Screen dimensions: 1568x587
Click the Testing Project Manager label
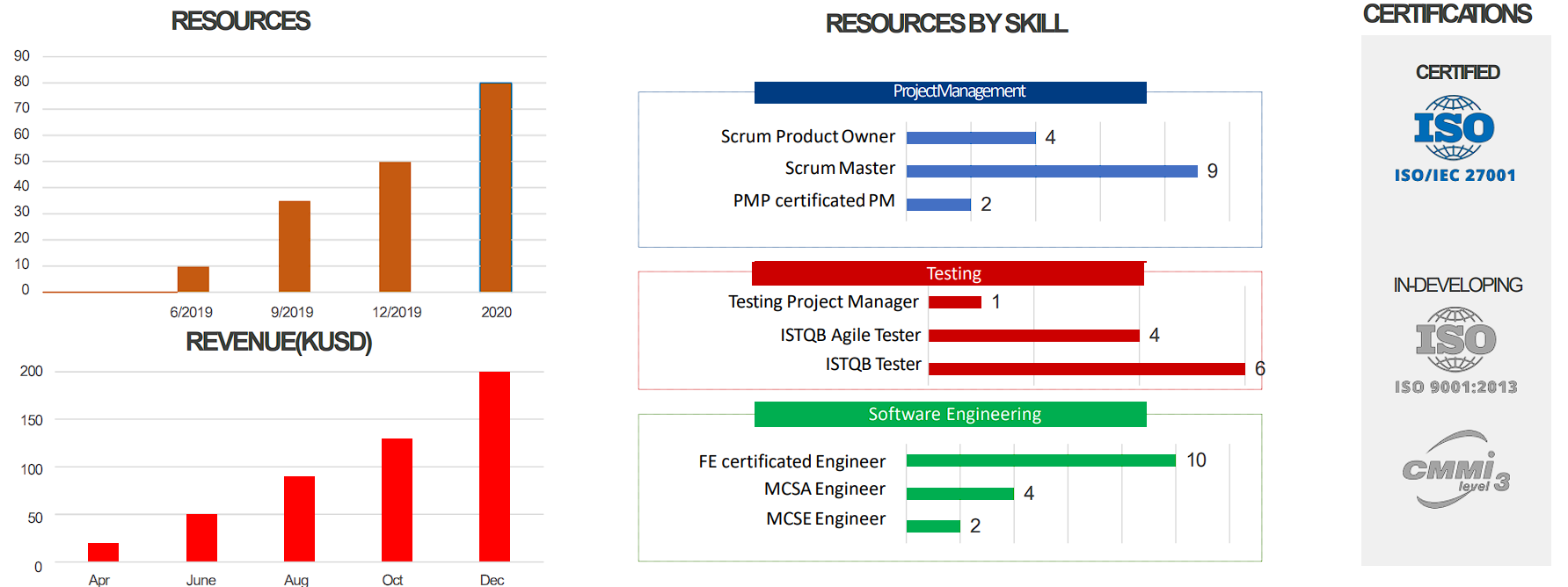coord(823,301)
